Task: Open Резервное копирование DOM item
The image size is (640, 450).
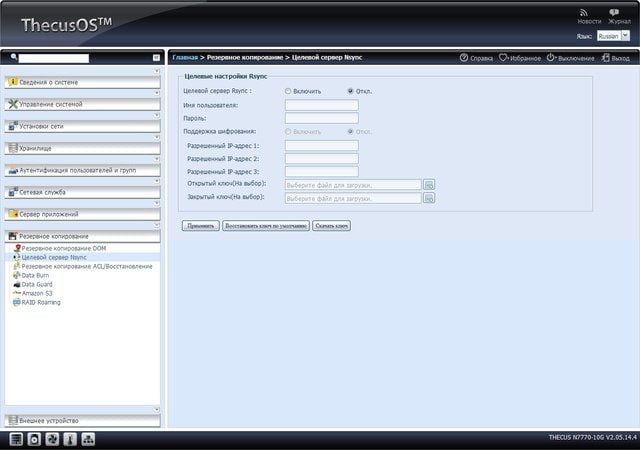Action: [63, 248]
